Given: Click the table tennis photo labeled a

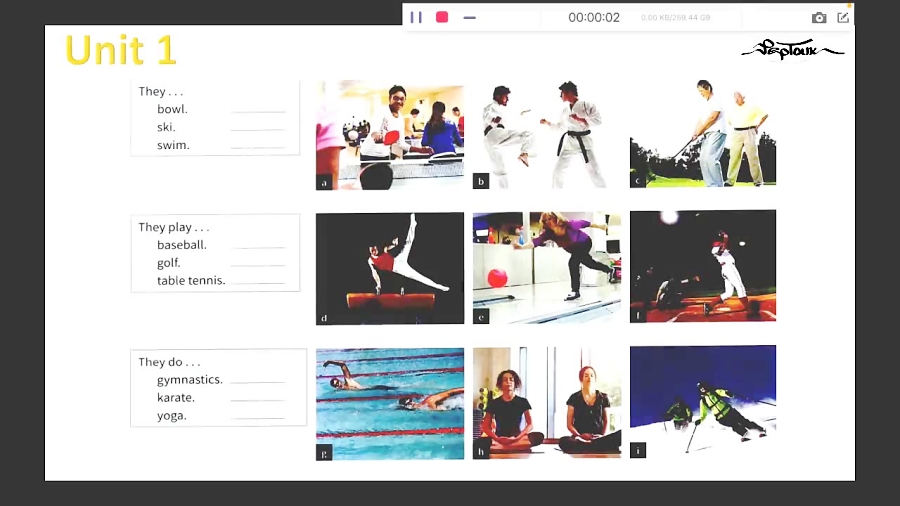Looking at the screenshot, I should pyautogui.click(x=390, y=135).
